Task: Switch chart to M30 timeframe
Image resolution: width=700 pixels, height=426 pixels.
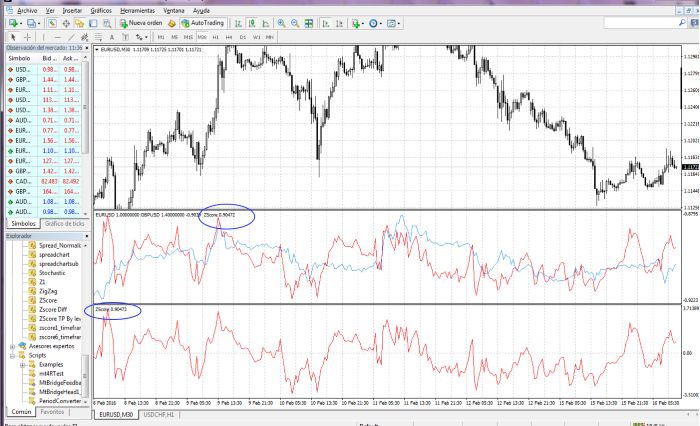Action: tap(203, 37)
